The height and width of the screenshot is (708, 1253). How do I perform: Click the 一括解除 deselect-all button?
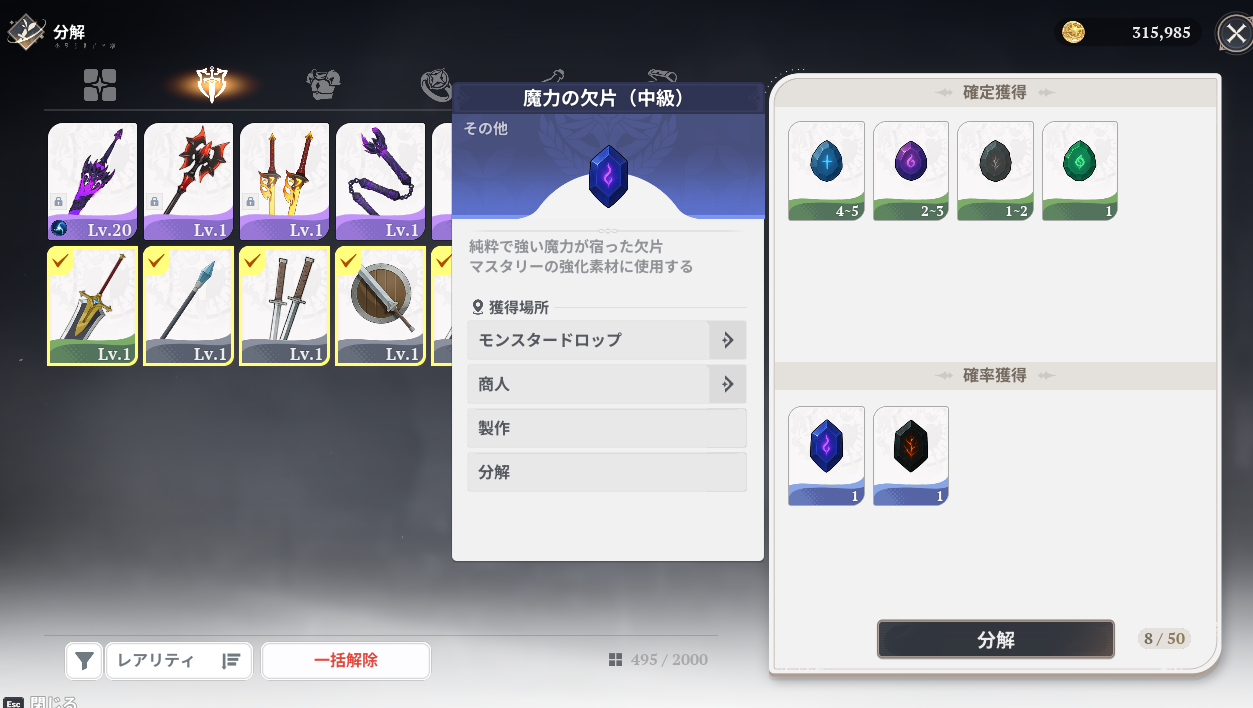click(x=346, y=661)
